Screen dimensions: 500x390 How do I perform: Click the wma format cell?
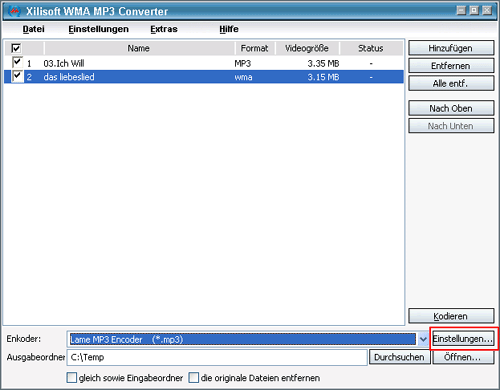tap(243, 77)
